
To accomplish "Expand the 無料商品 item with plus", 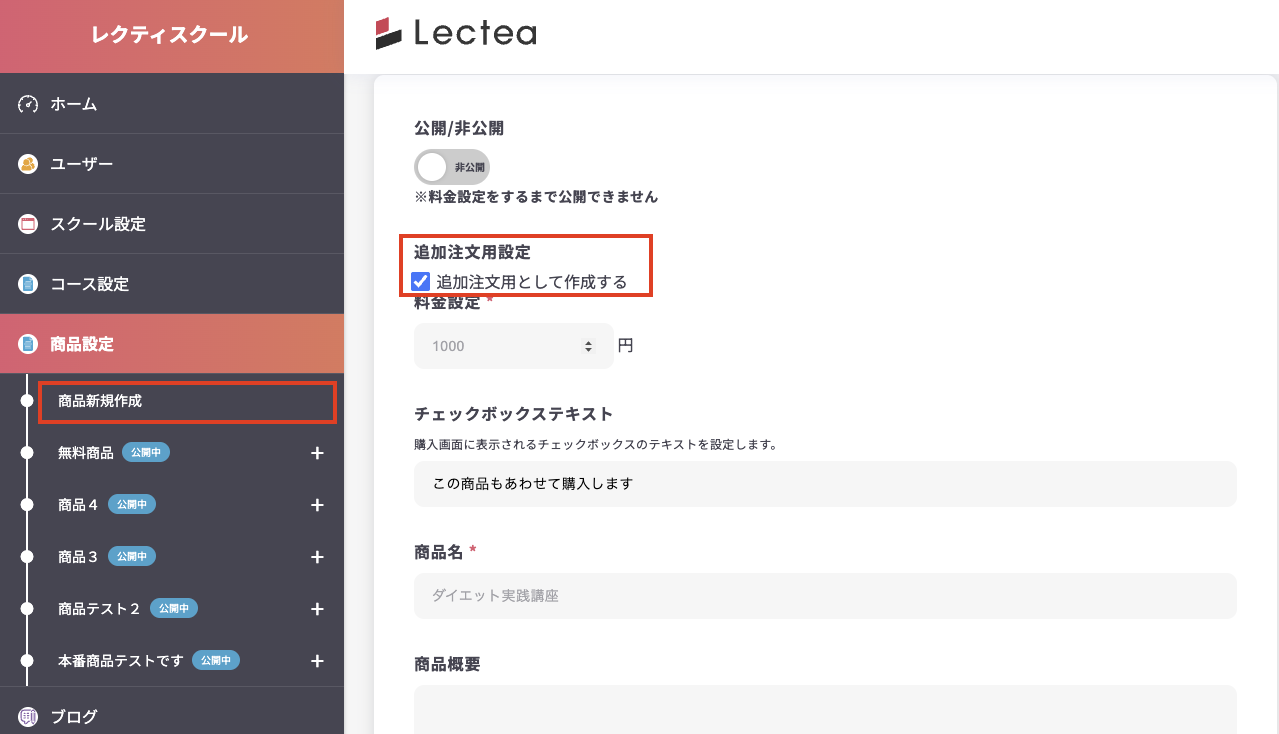I will 317,453.
